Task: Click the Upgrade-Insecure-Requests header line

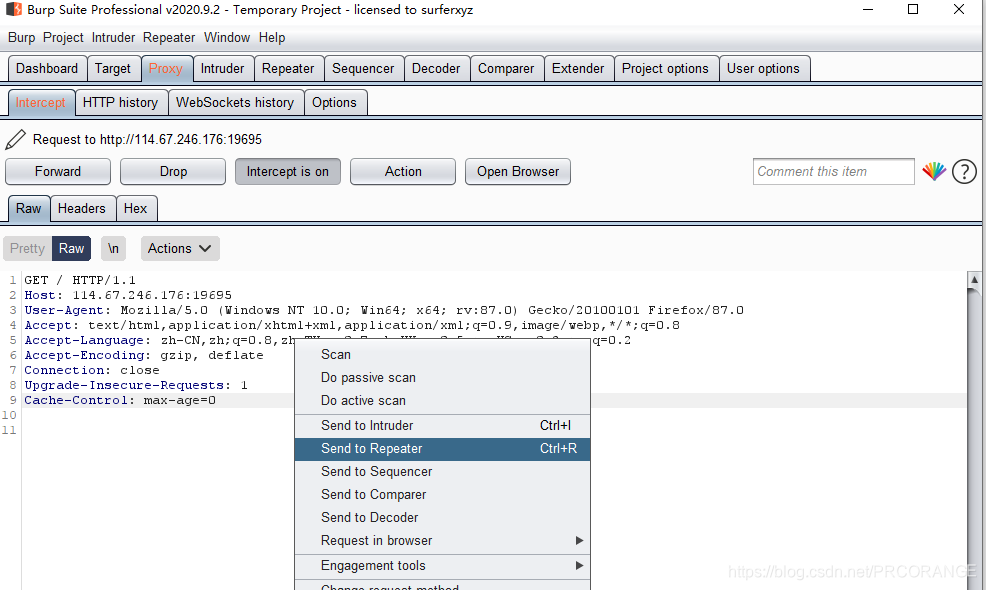Action: tap(136, 385)
